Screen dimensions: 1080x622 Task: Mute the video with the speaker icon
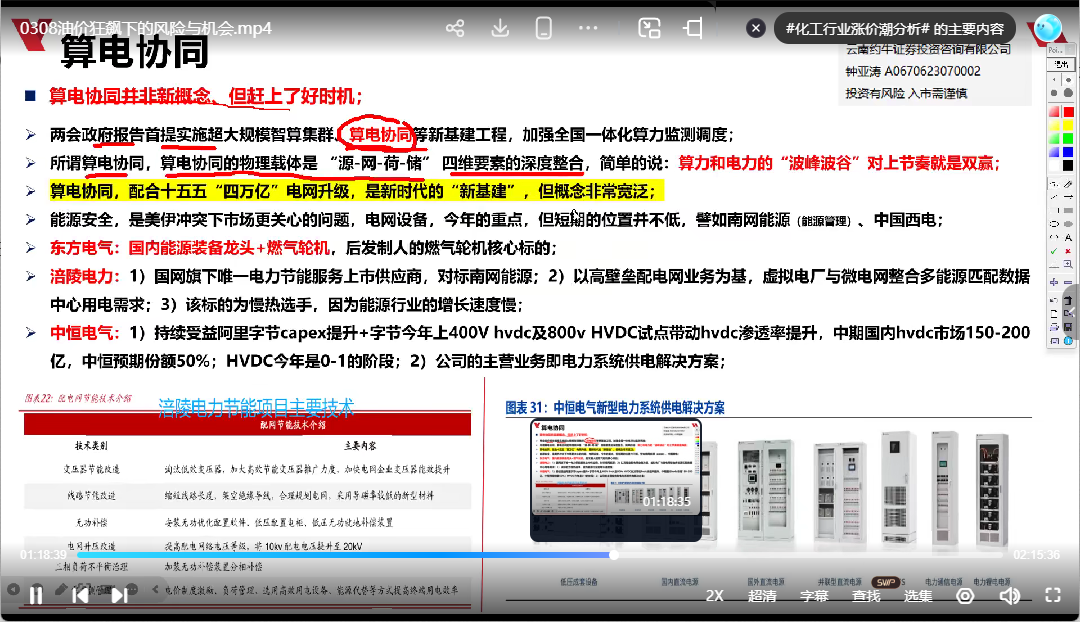click(x=1009, y=596)
